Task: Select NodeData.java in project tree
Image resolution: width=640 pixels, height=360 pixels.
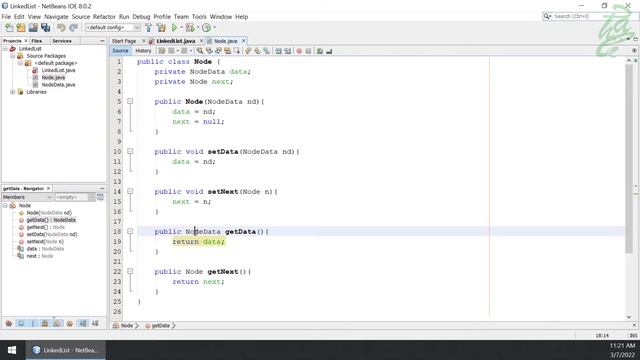Action: [58, 85]
